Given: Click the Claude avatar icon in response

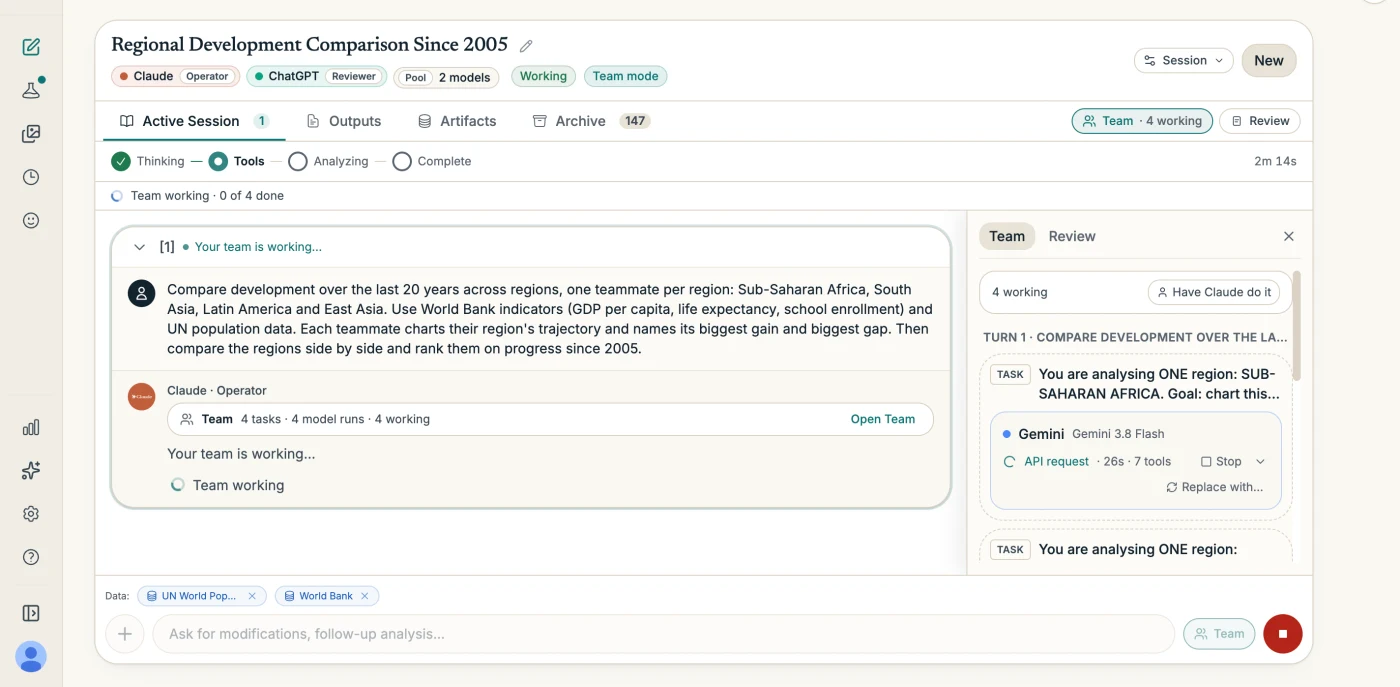Looking at the screenshot, I should pyautogui.click(x=142, y=397).
